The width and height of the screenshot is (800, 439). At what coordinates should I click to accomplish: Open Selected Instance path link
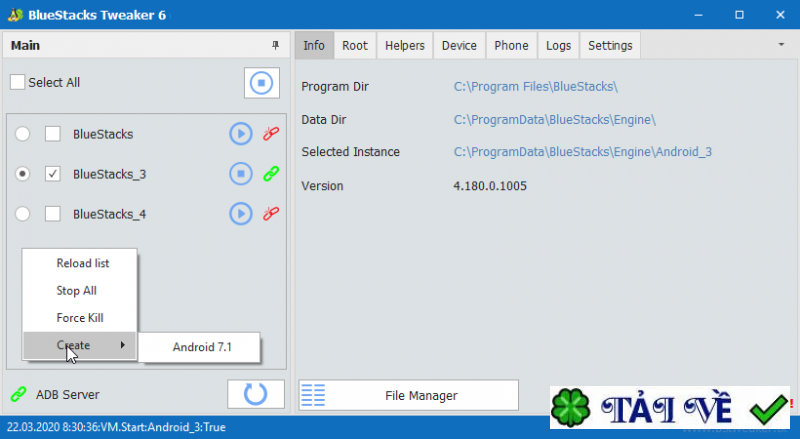click(583, 152)
